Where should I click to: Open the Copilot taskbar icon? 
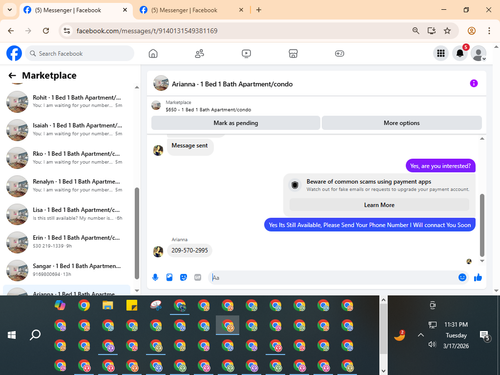pos(60,305)
